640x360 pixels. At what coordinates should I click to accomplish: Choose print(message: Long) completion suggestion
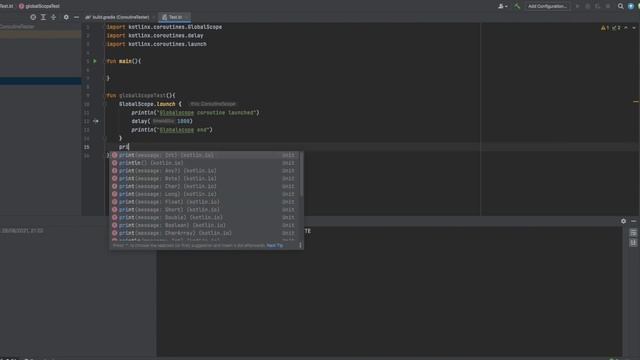pyautogui.click(x=204, y=194)
